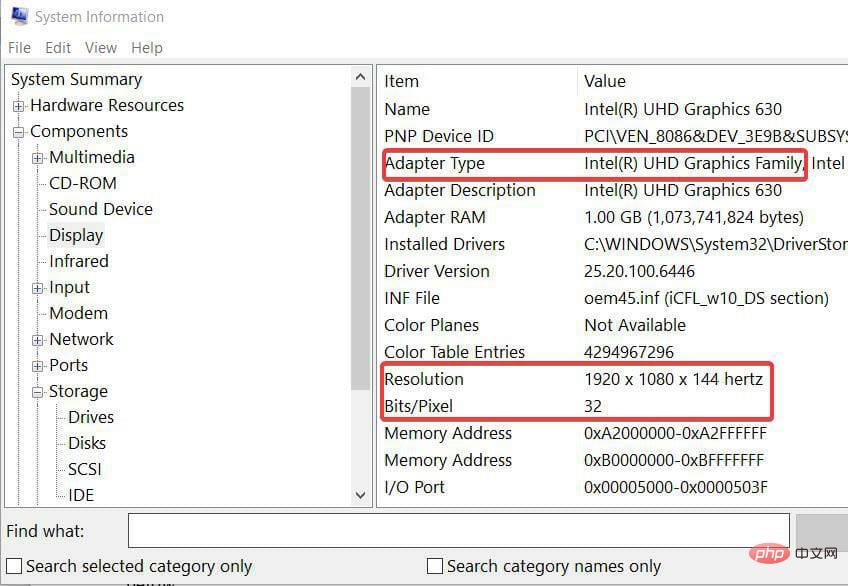Screen dimensions: 848x586
Task: Expand the Input category
Action: (38, 287)
